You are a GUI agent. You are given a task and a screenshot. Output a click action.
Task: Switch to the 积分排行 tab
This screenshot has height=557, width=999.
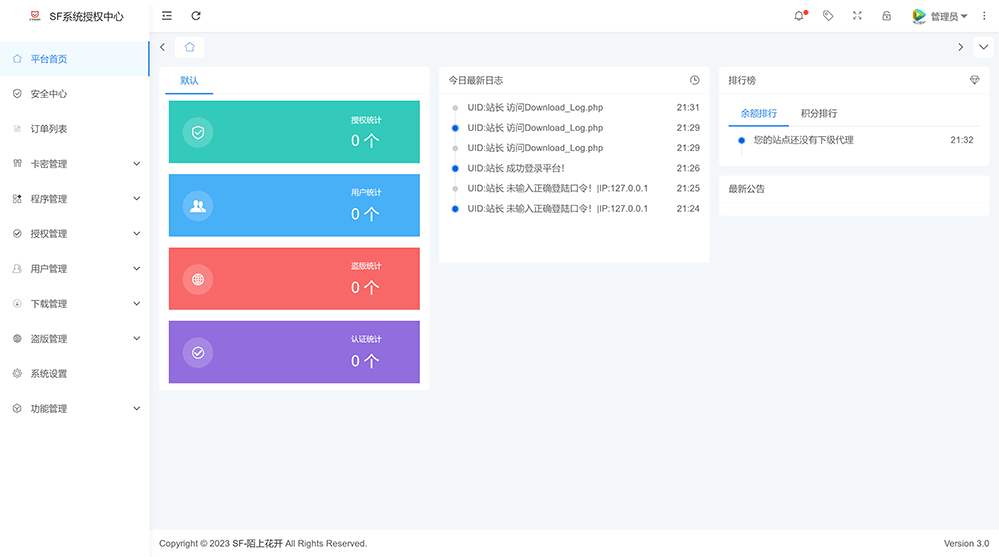pyautogui.click(x=819, y=113)
